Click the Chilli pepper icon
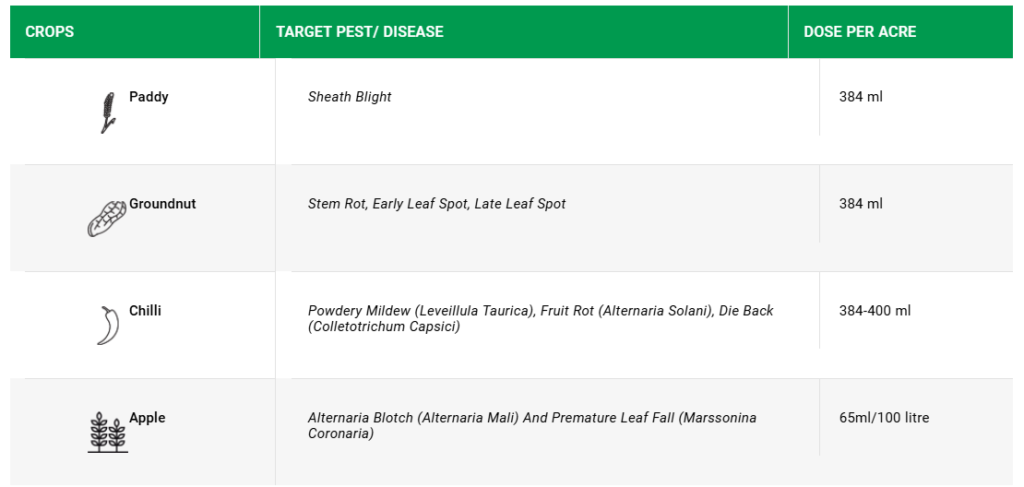Viewport: 1024px width, 487px height. pos(108,325)
